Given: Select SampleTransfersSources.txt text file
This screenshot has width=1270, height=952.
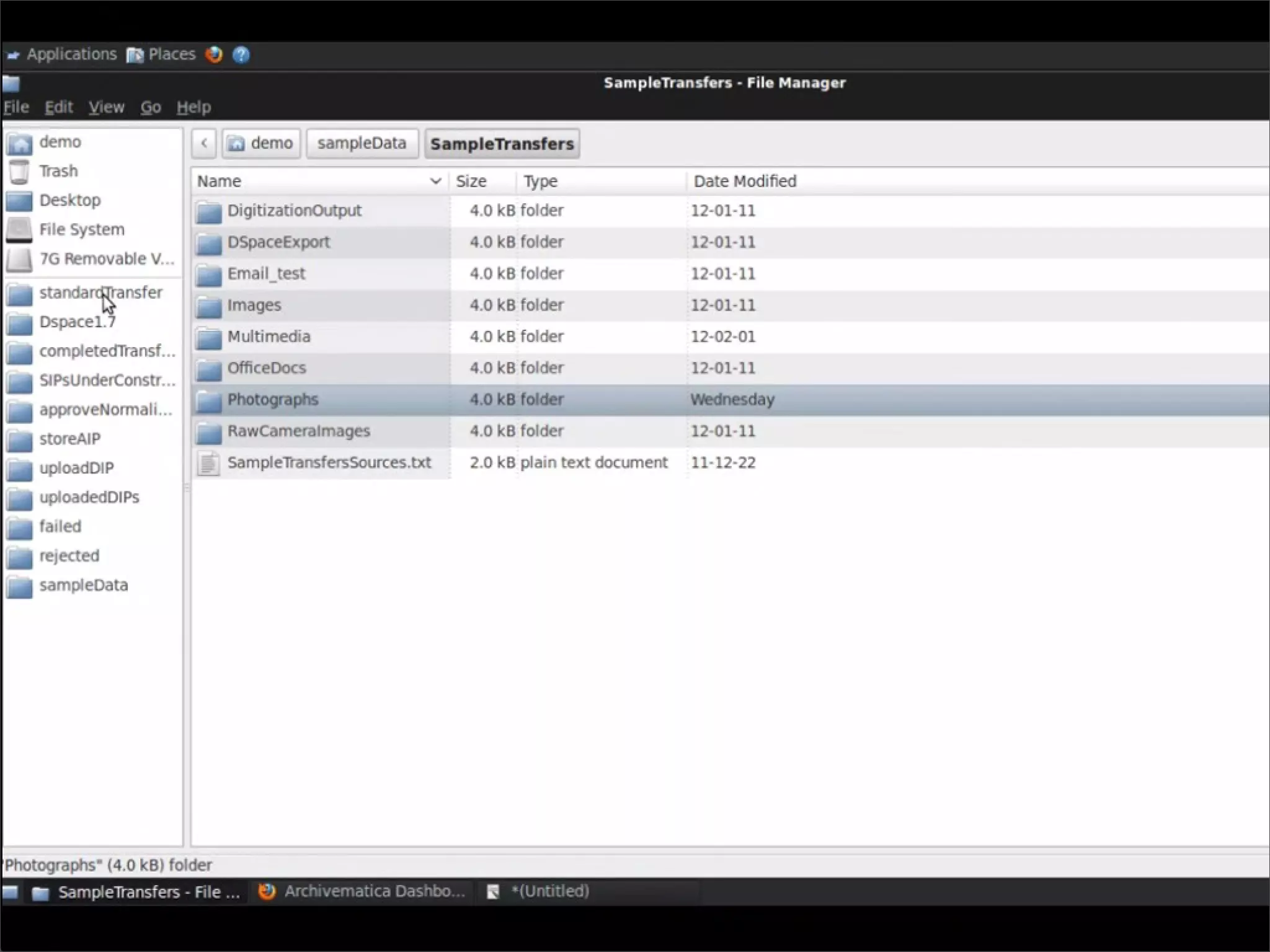Looking at the screenshot, I should coord(329,463).
